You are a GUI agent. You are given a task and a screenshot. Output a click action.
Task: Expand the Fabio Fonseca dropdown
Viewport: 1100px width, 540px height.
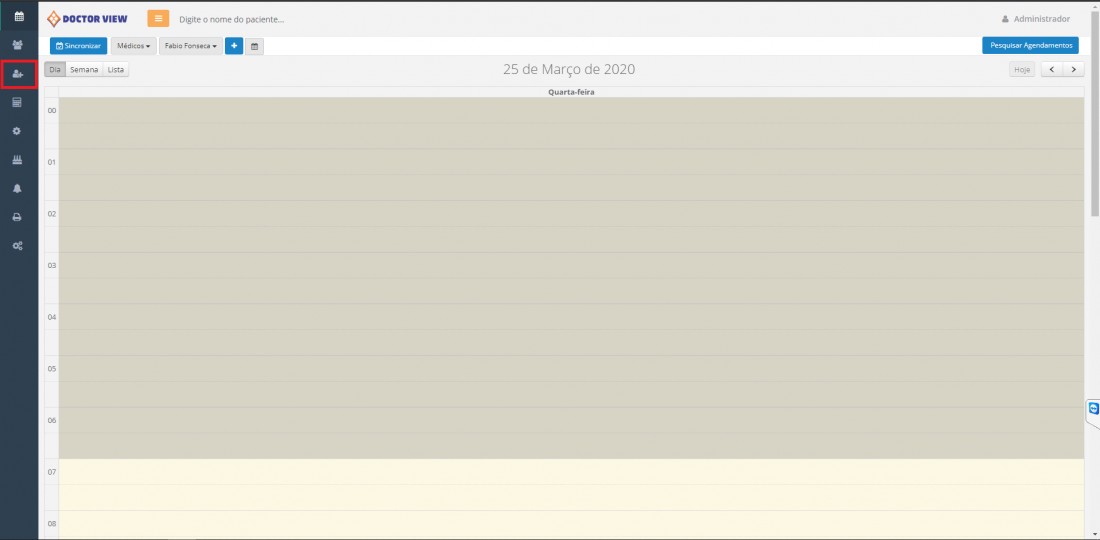pyautogui.click(x=190, y=46)
